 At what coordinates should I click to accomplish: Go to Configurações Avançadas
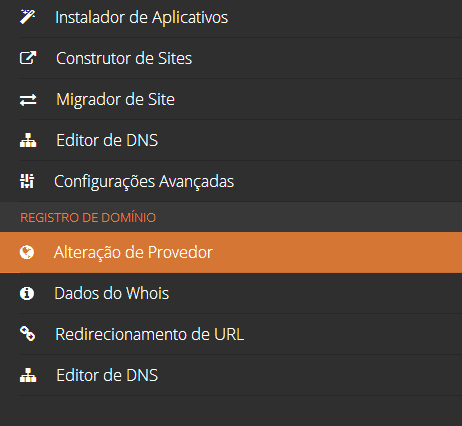click(x=231, y=181)
